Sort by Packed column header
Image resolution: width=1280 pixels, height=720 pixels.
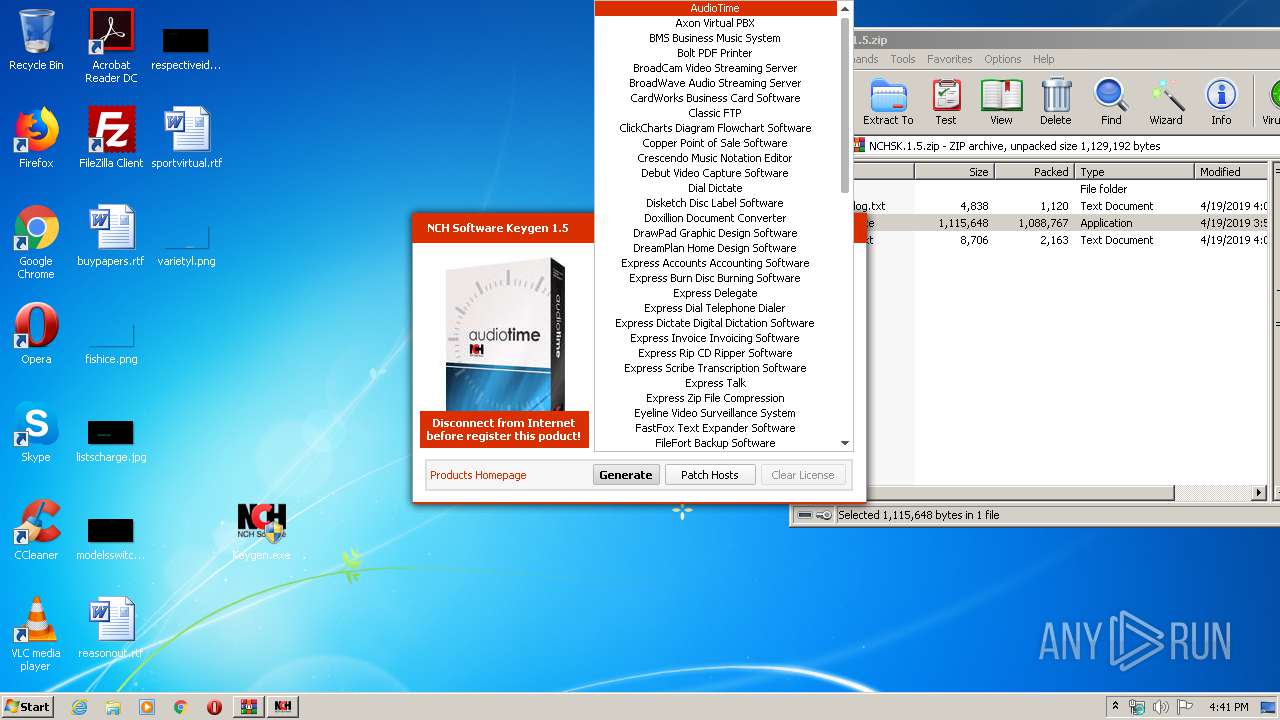click(1034, 172)
